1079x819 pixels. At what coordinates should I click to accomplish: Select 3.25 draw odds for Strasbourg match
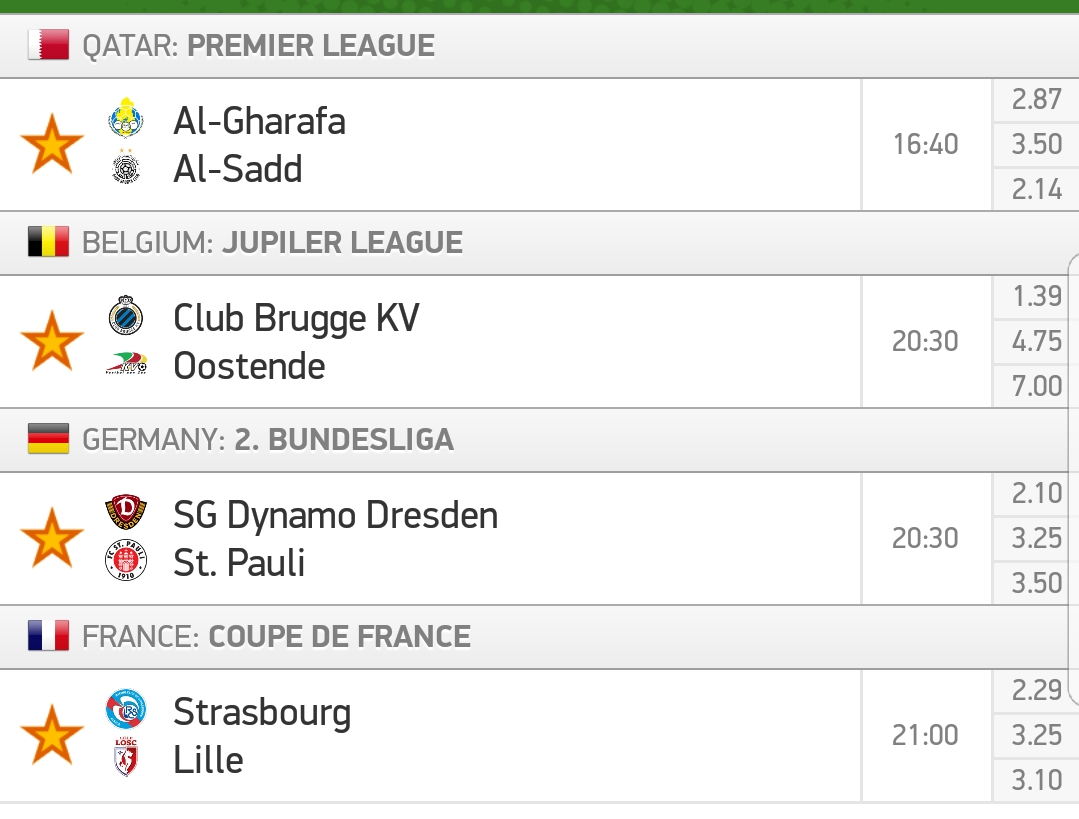[x=1036, y=735]
